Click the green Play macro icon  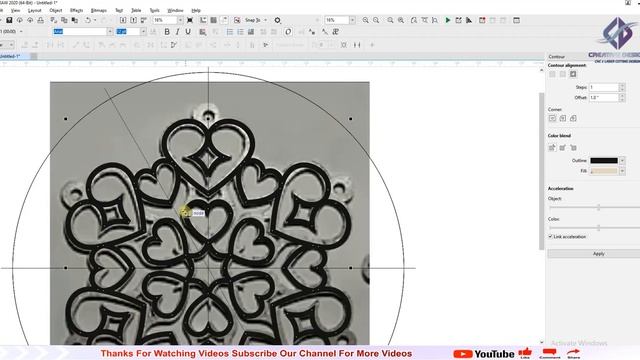[x=448, y=20]
